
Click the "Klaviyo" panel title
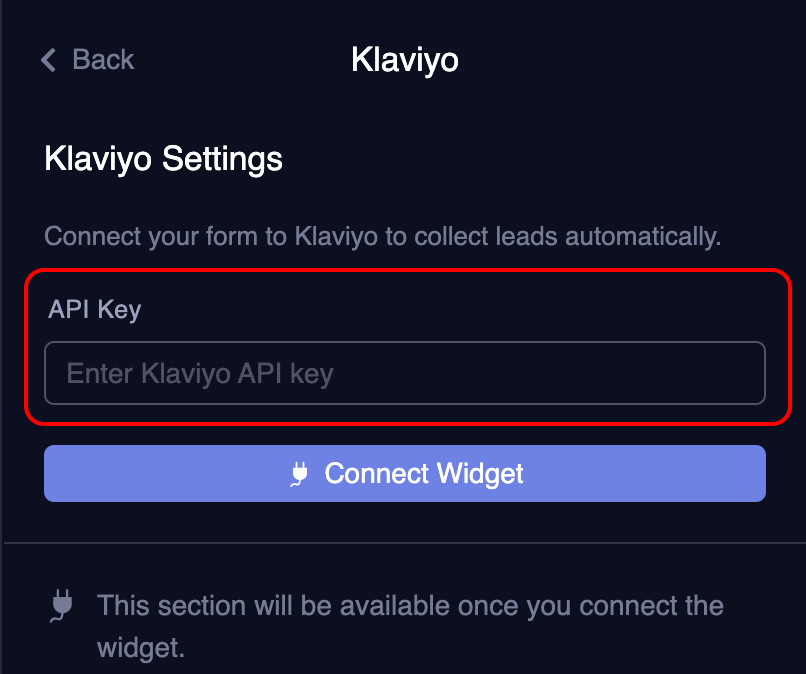coord(405,60)
